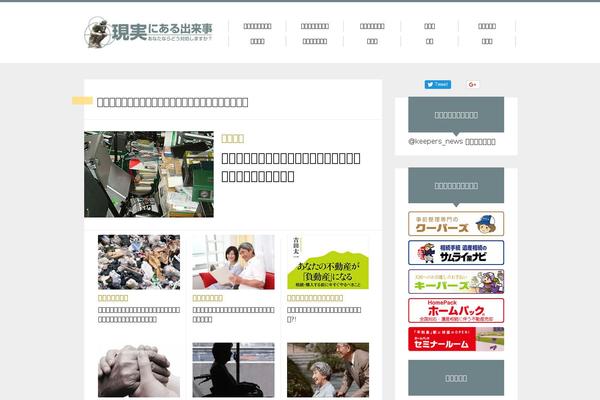Open the featured cluttered room article photo
600x400 pixels.
click(149, 174)
